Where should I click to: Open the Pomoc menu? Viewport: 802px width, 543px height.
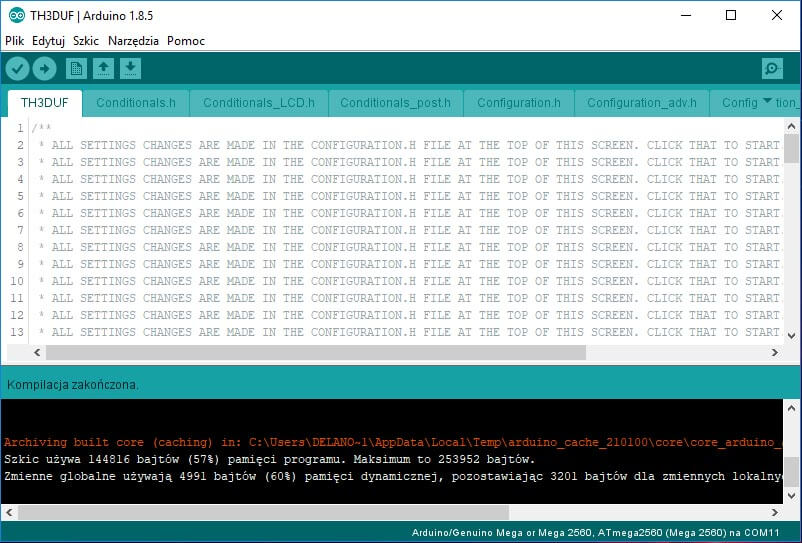pos(186,41)
